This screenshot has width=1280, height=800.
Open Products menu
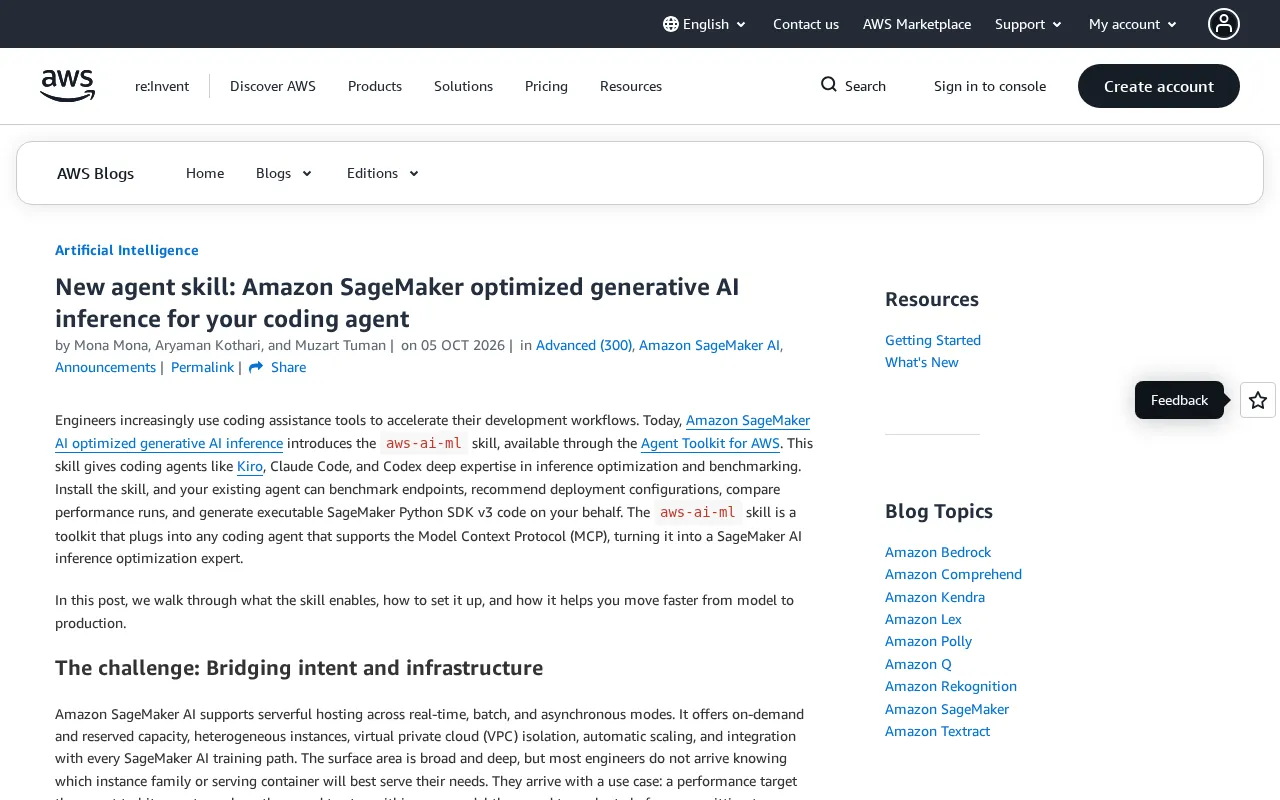click(x=375, y=86)
